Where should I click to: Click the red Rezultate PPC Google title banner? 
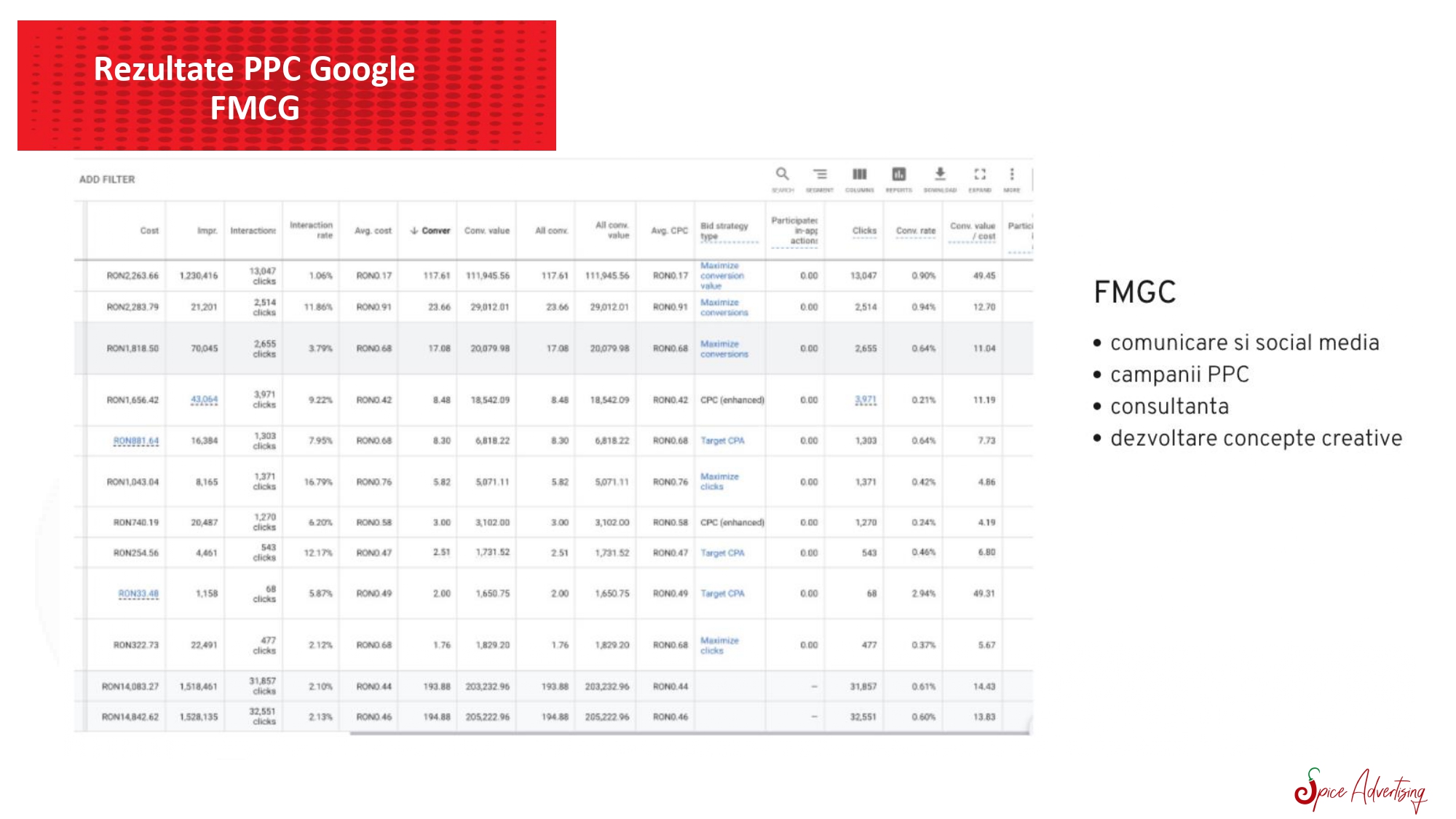pyautogui.click(x=286, y=86)
